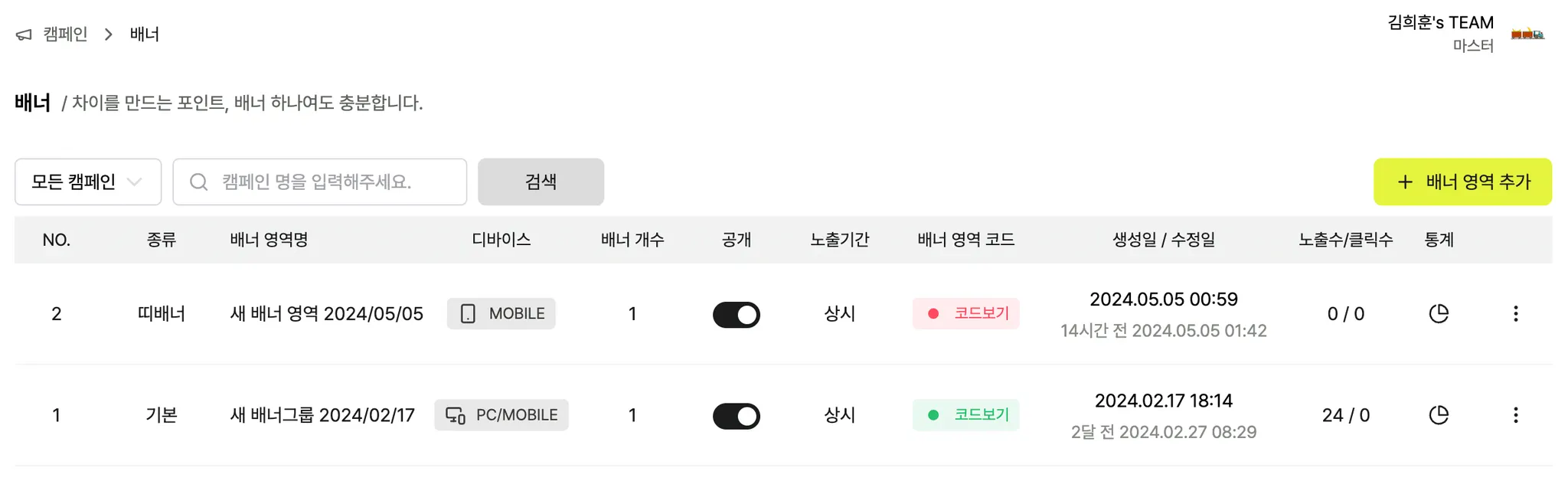The width and height of the screenshot is (1568, 481).
Task: Click the search magnifier icon in input
Action: pyautogui.click(x=198, y=182)
